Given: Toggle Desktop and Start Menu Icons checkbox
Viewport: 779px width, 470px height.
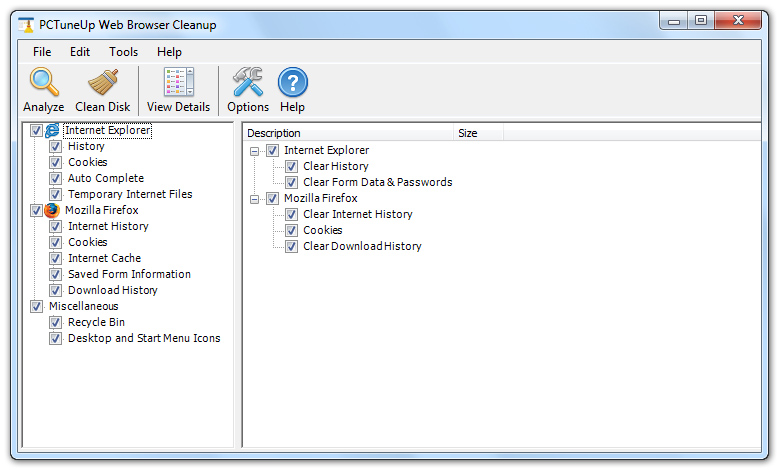Looking at the screenshot, I should 56,338.
